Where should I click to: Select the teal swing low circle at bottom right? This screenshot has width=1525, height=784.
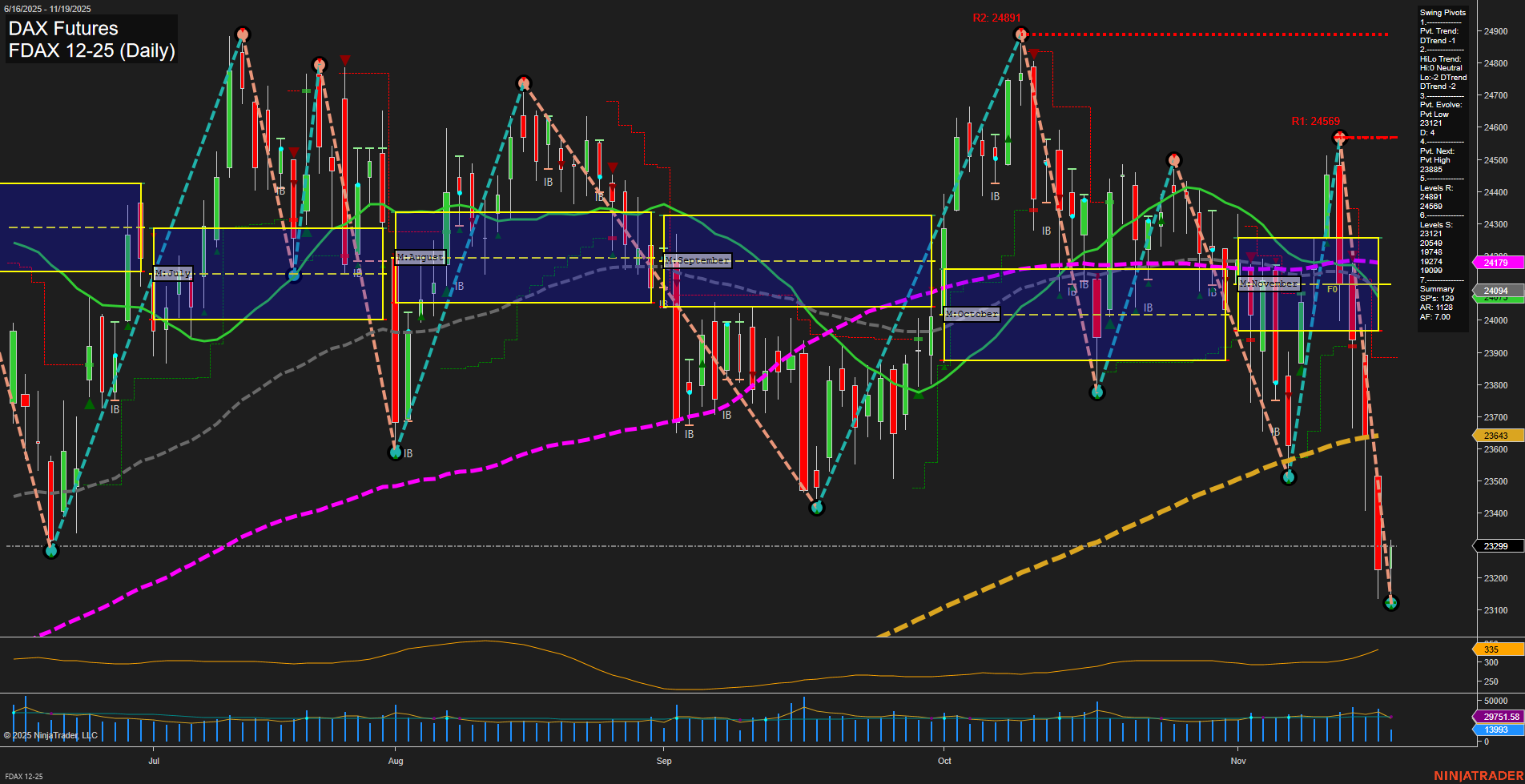tap(1390, 604)
